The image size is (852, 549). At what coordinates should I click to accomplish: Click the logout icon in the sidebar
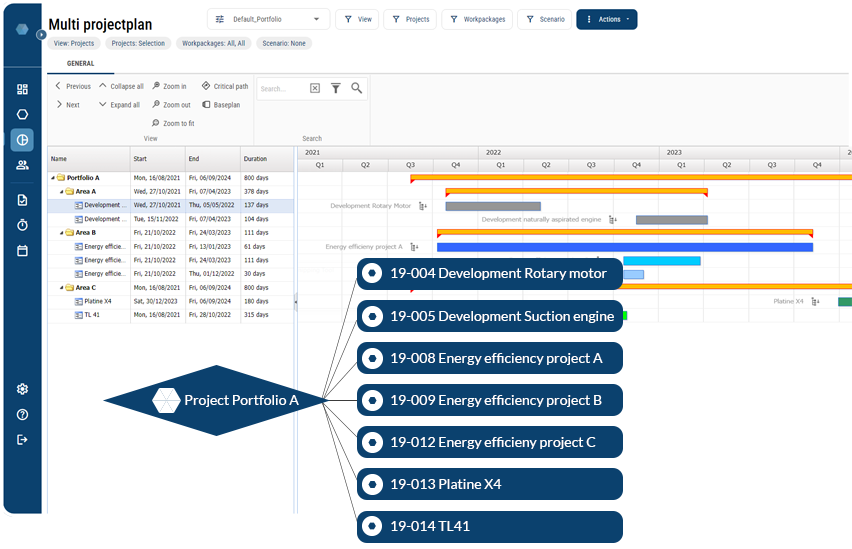click(x=22, y=440)
